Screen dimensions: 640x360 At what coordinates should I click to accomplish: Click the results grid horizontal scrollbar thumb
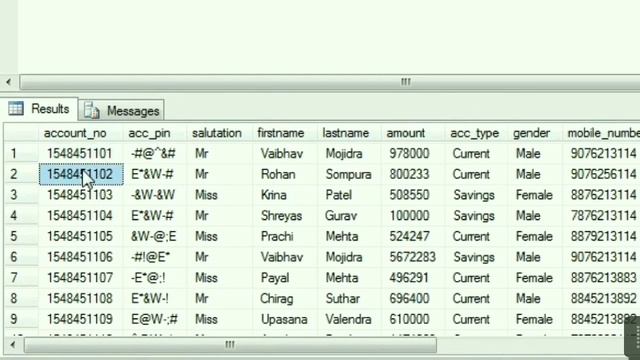click(230, 345)
